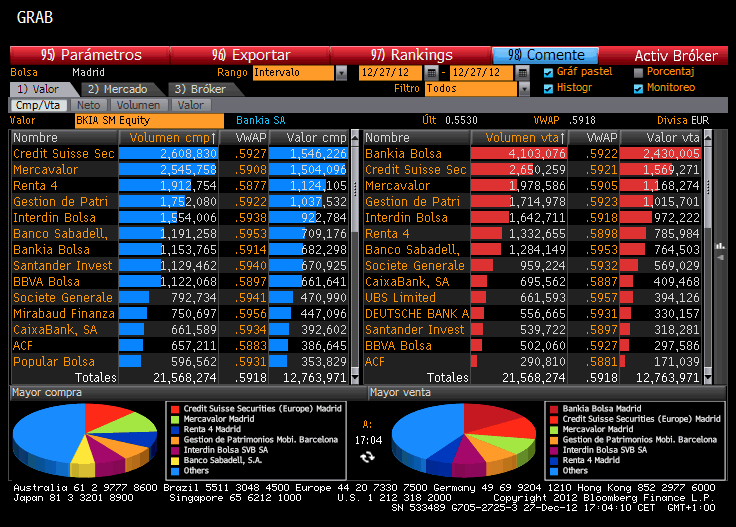Viewport: 736px width, 527px height.
Task: Click the BKIA SM Equity input field
Action: pyautogui.click(x=149, y=121)
